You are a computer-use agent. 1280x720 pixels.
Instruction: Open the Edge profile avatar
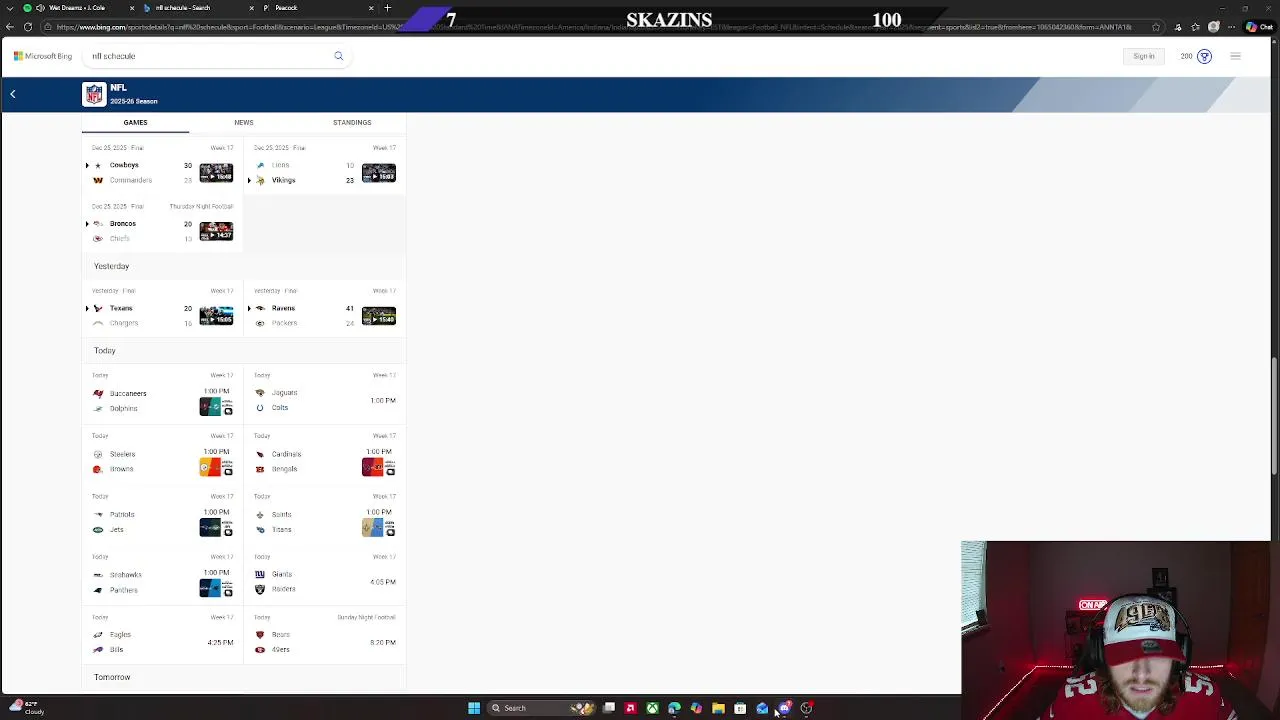pyautogui.click(x=1214, y=27)
